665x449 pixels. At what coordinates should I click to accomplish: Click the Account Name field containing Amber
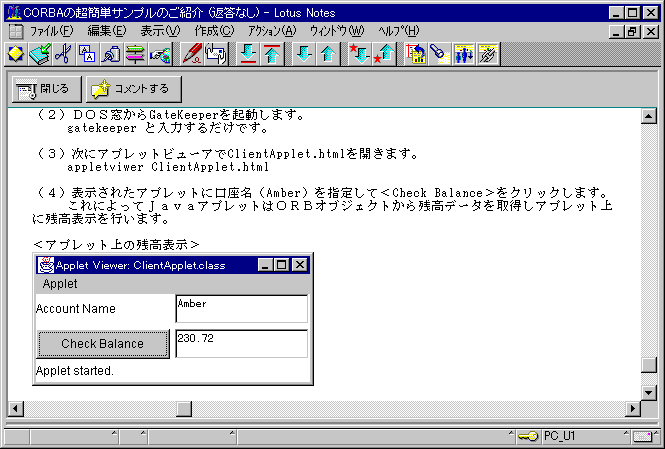(241, 309)
